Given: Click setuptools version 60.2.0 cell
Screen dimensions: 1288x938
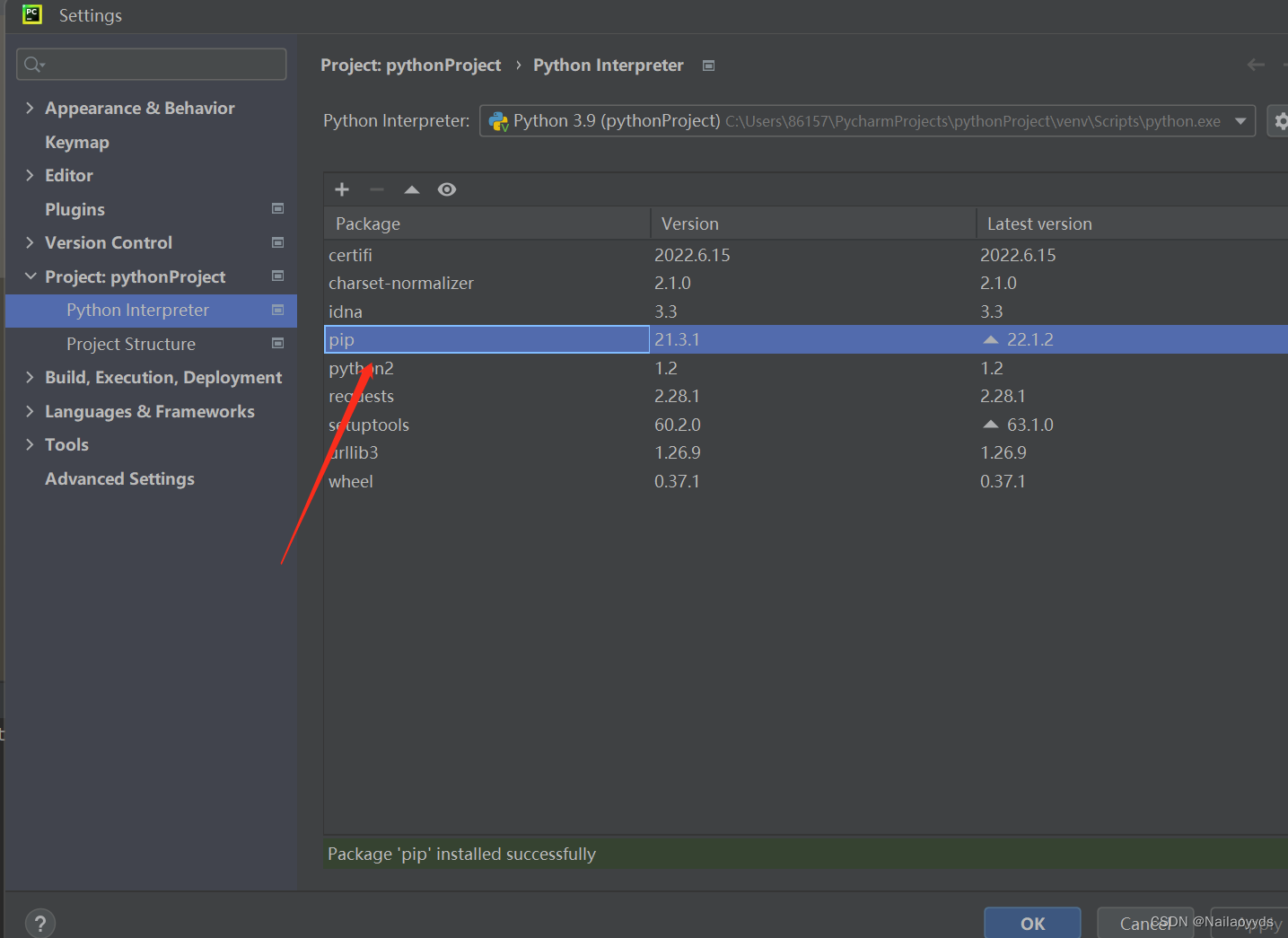Looking at the screenshot, I should [x=678, y=425].
